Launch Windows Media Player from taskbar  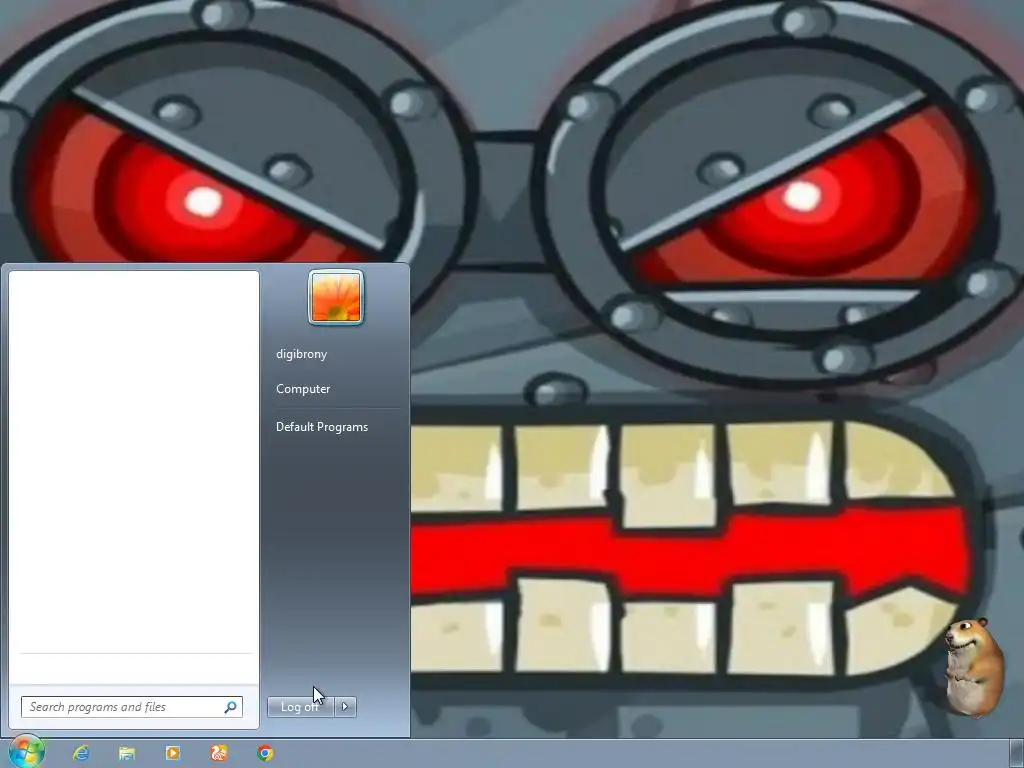[x=172, y=753]
